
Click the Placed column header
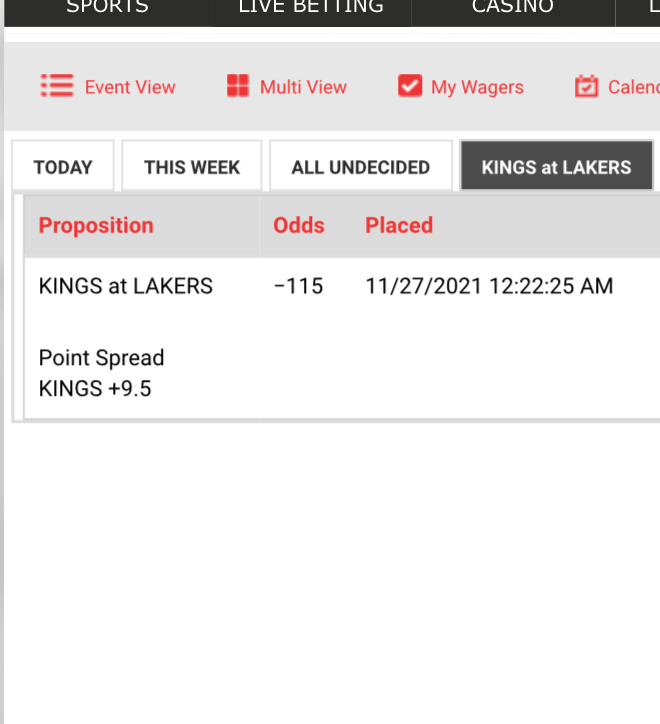(x=399, y=225)
